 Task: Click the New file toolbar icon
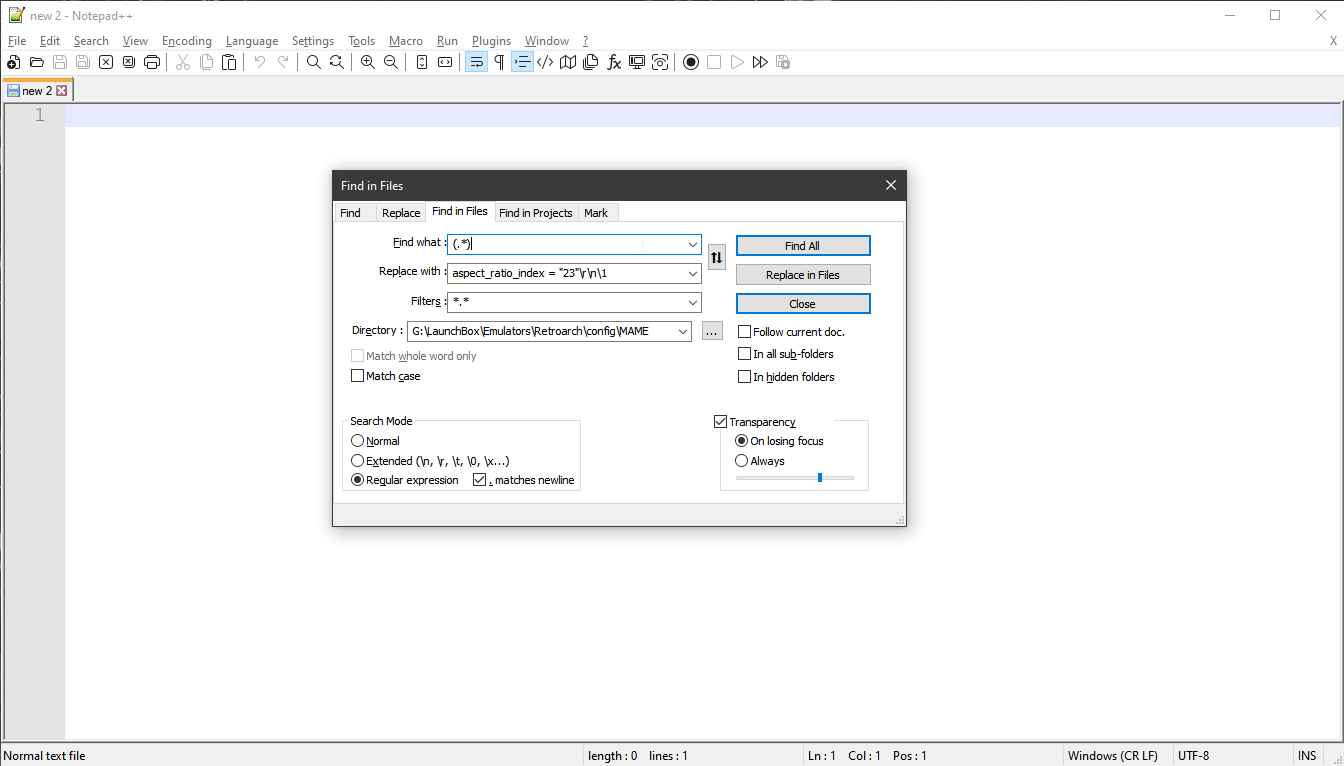pyautogui.click(x=14, y=62)
